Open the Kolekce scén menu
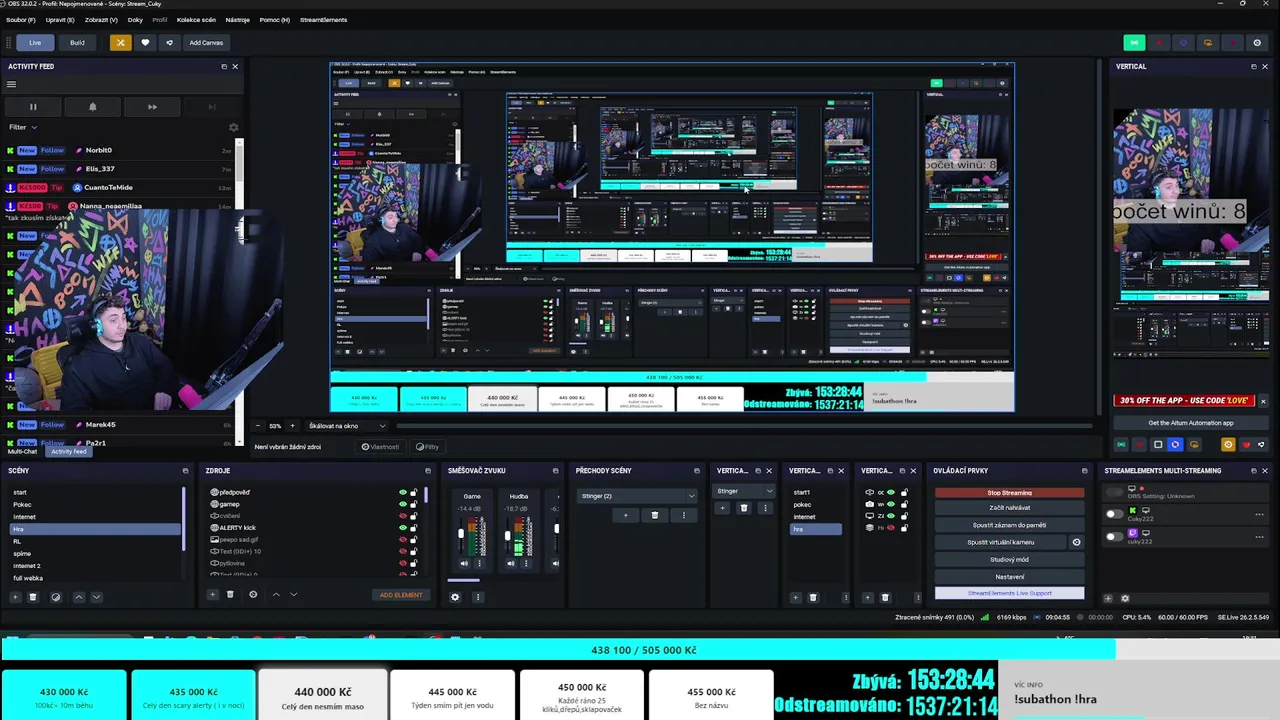 [196, 20]
